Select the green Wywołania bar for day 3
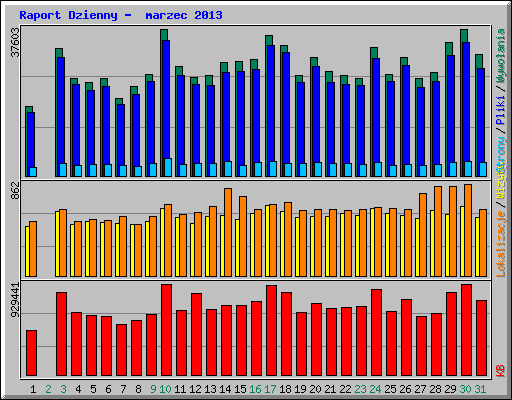512x400 pixels. 59,53
